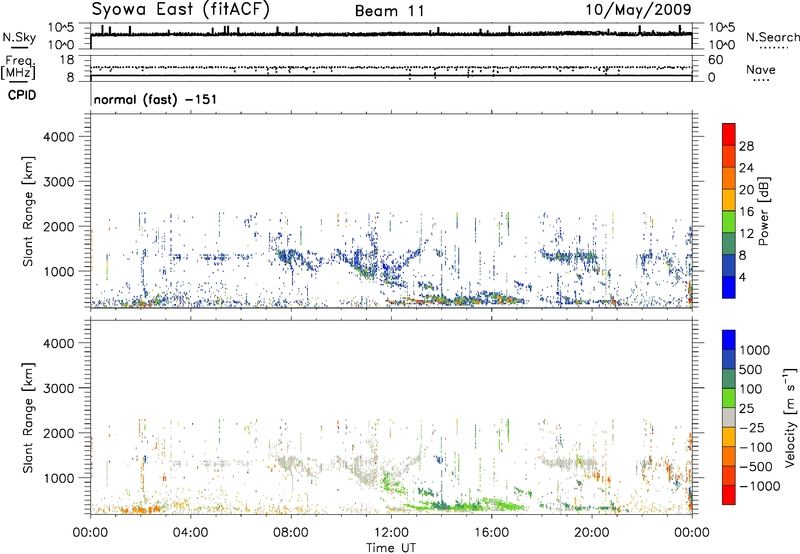The image size is (800, 554).
Task: Click the blue swatch on Power colorbar bottom
Action: [x=729, y=287]
